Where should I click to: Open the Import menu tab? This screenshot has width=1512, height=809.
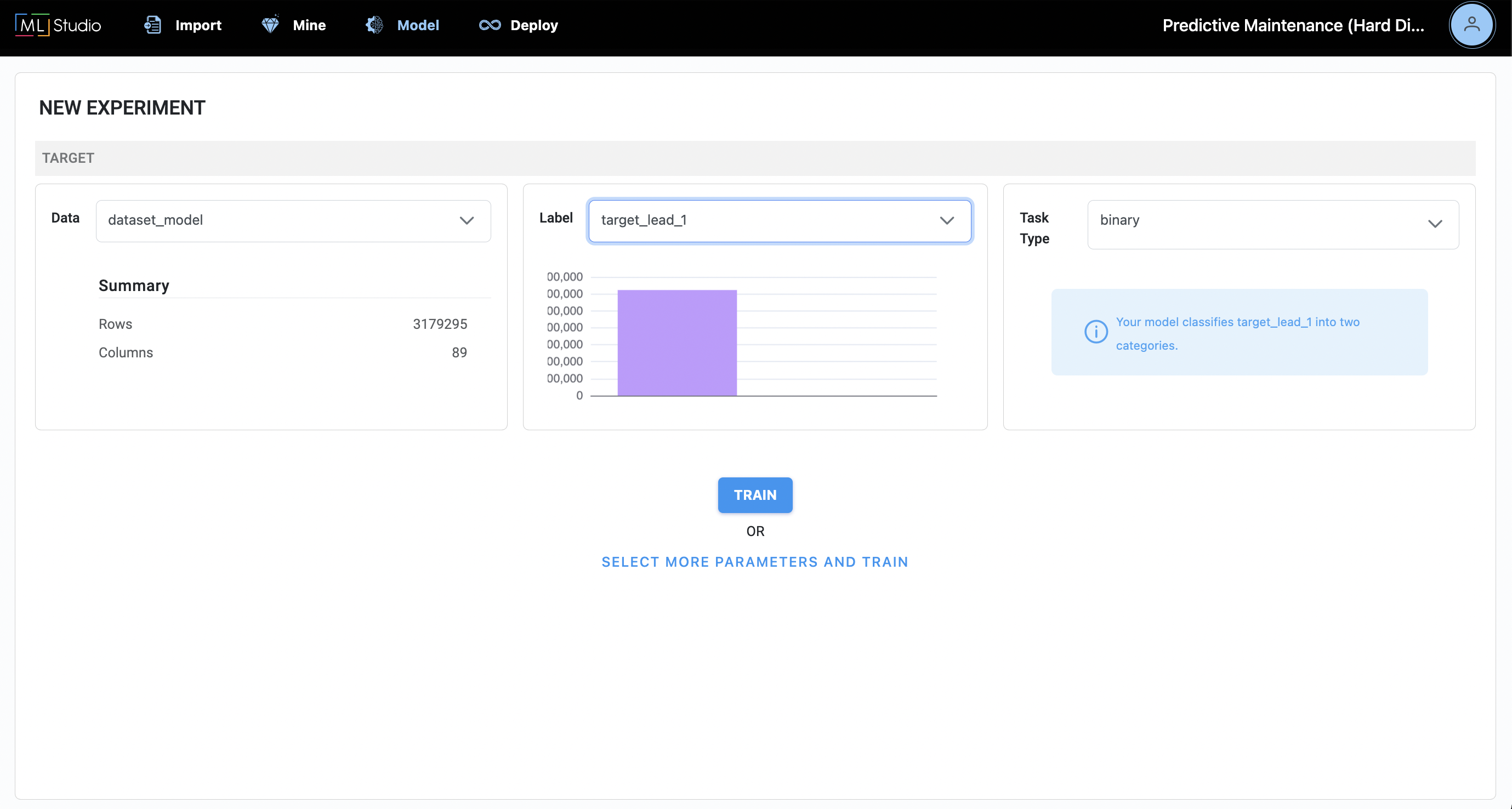pos(198,25)
